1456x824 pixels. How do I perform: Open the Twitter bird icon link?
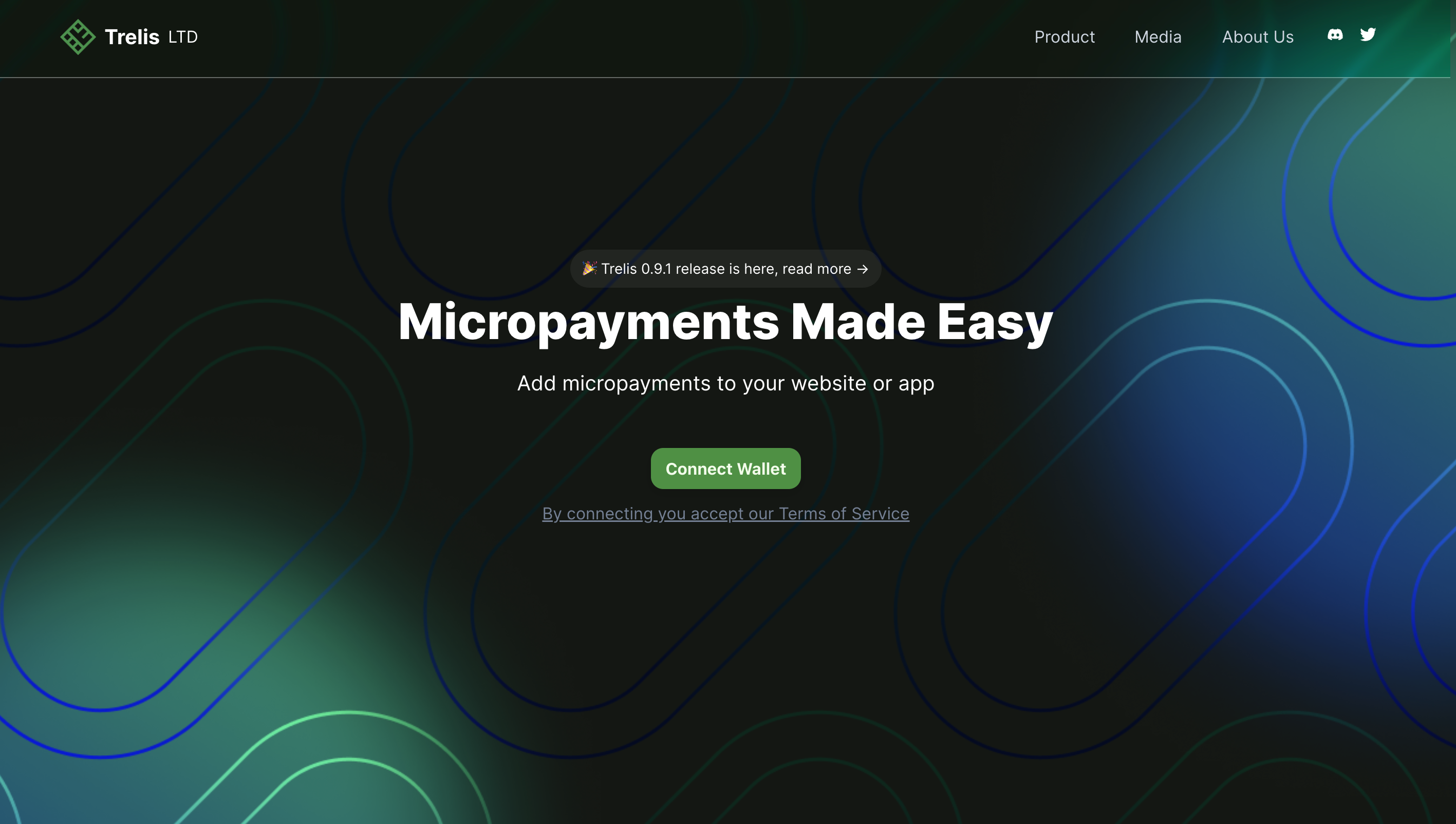click(1368, 35)
